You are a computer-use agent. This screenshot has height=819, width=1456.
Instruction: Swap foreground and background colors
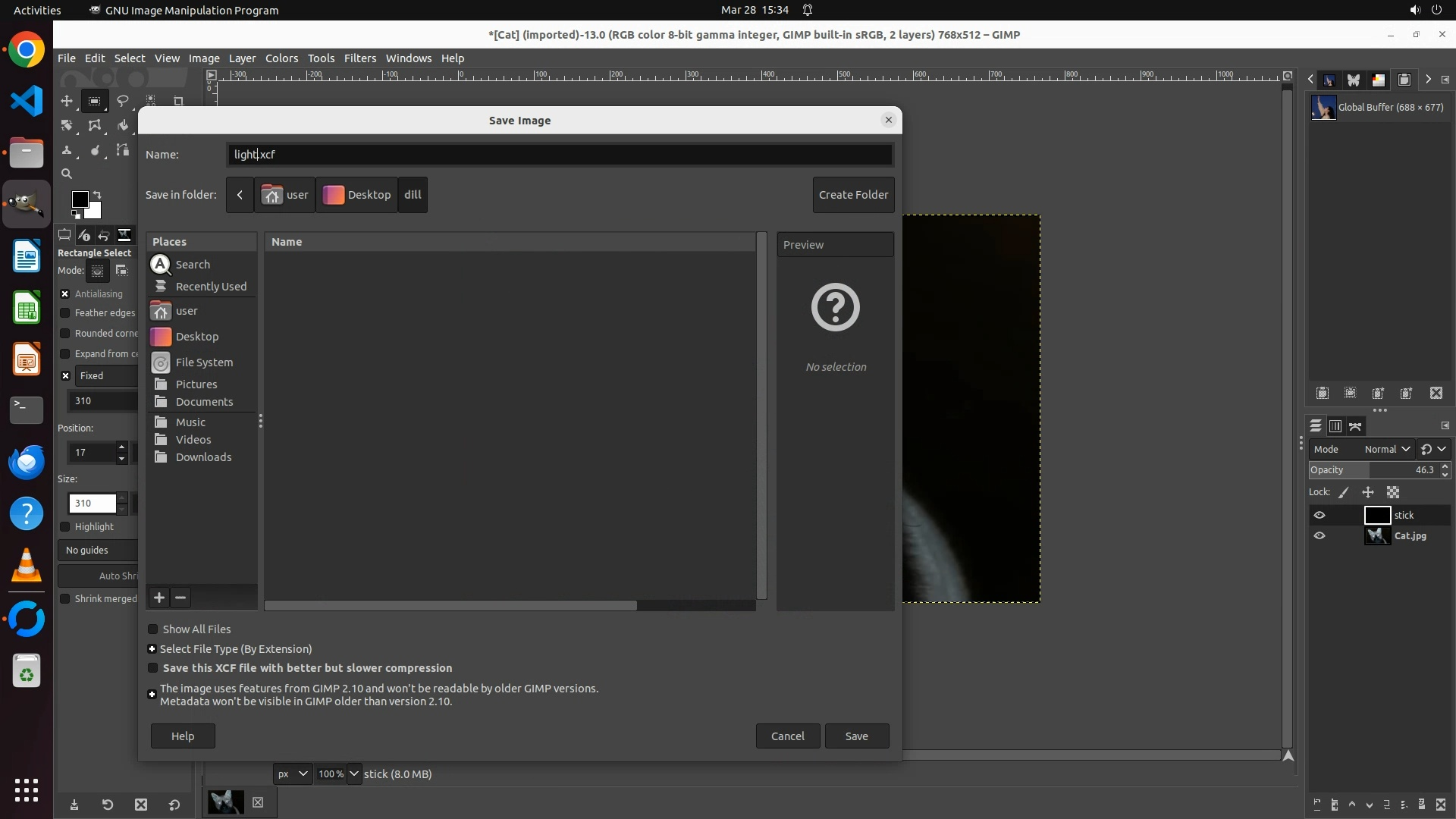click(97, 195)
